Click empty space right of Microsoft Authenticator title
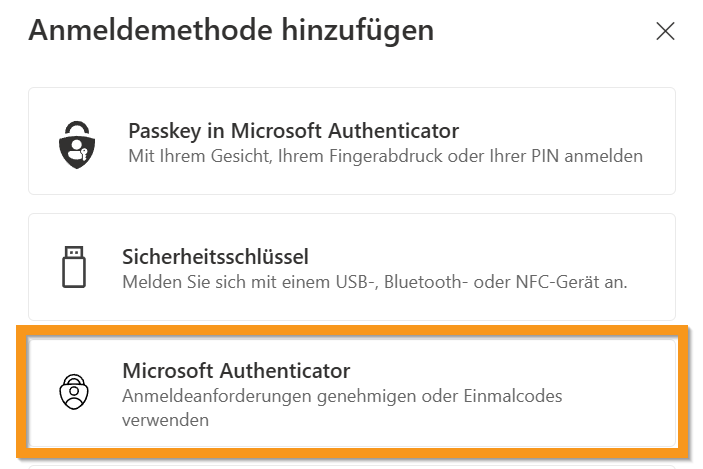 pos(500,371)
